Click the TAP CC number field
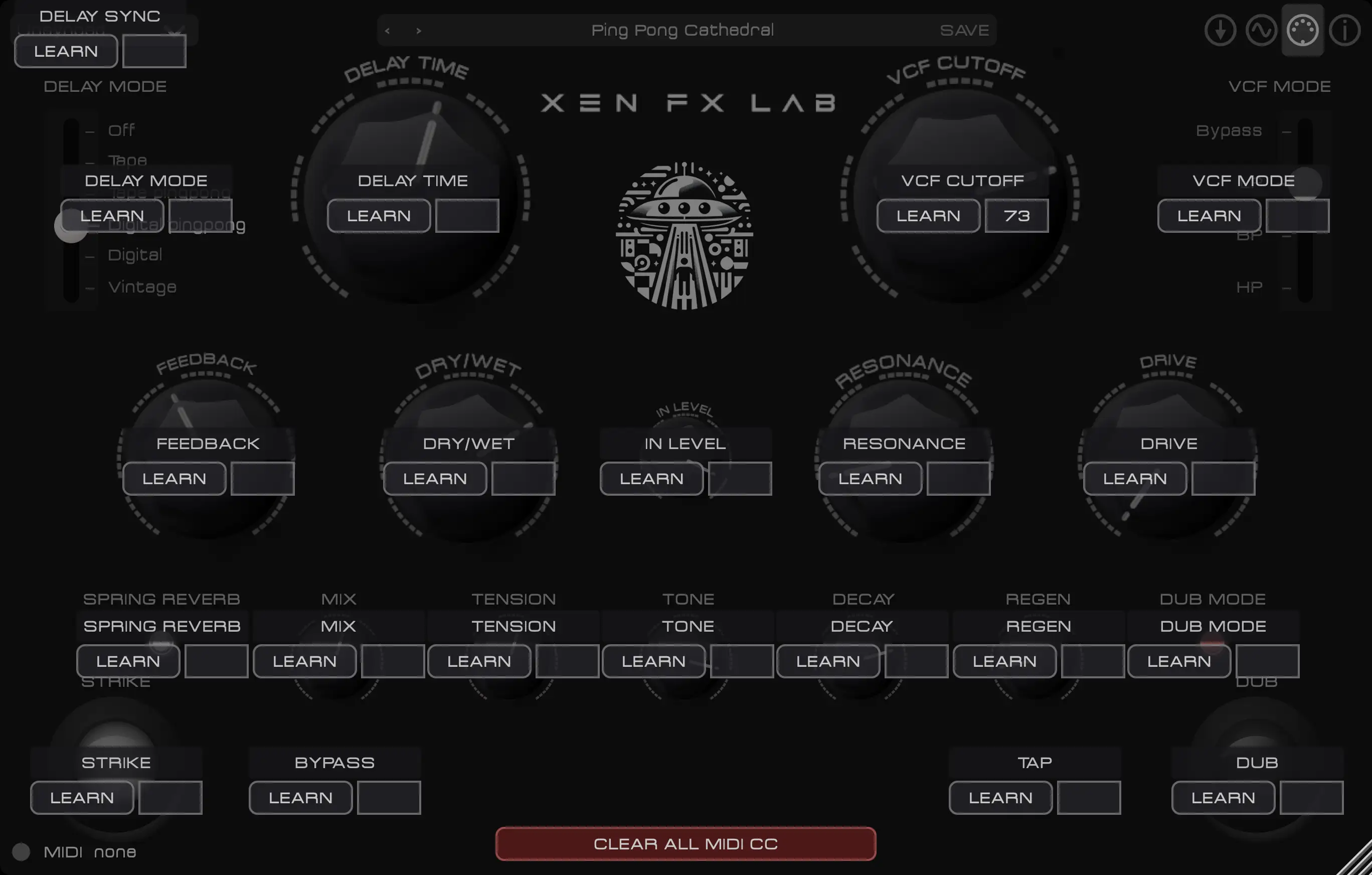Image resolution: width=1372 pixels, height=875 pixels. point(1089,797)
